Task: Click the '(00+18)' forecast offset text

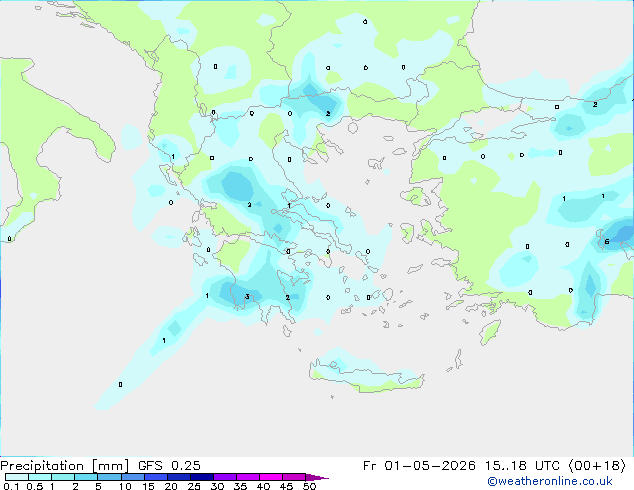Action: click(597, 466)
